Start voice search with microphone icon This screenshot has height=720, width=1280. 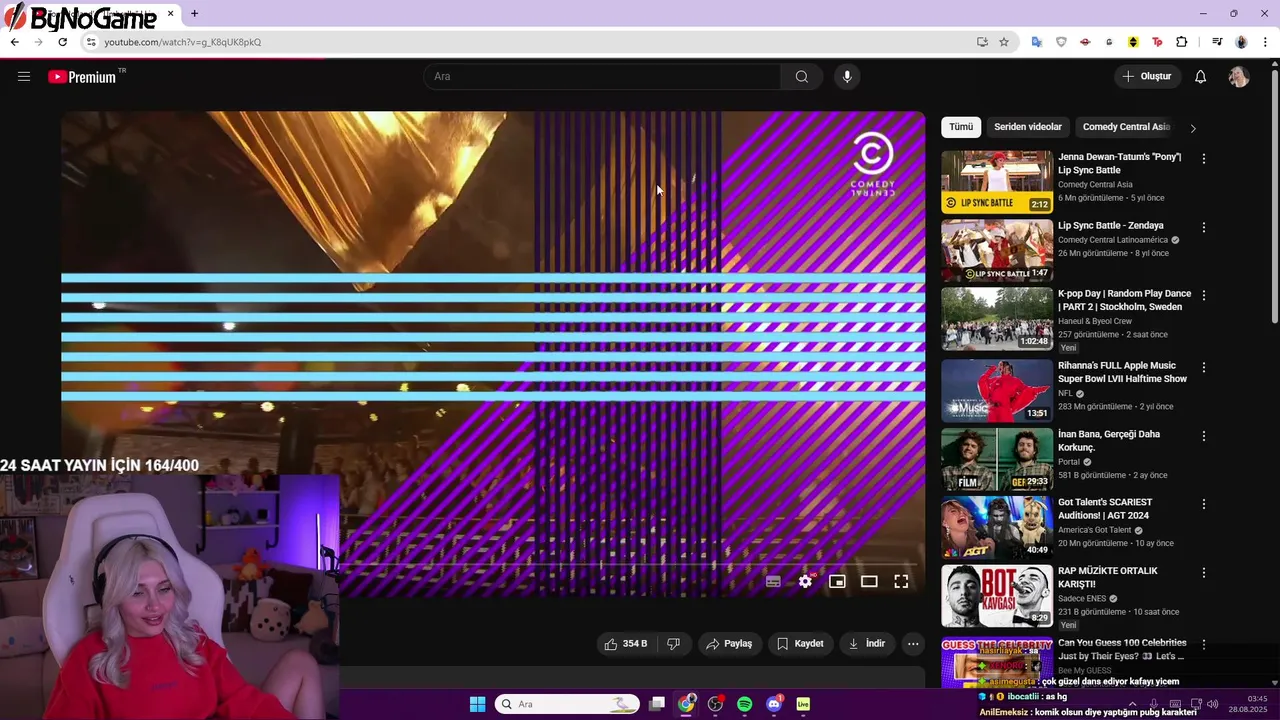(847, 77)
